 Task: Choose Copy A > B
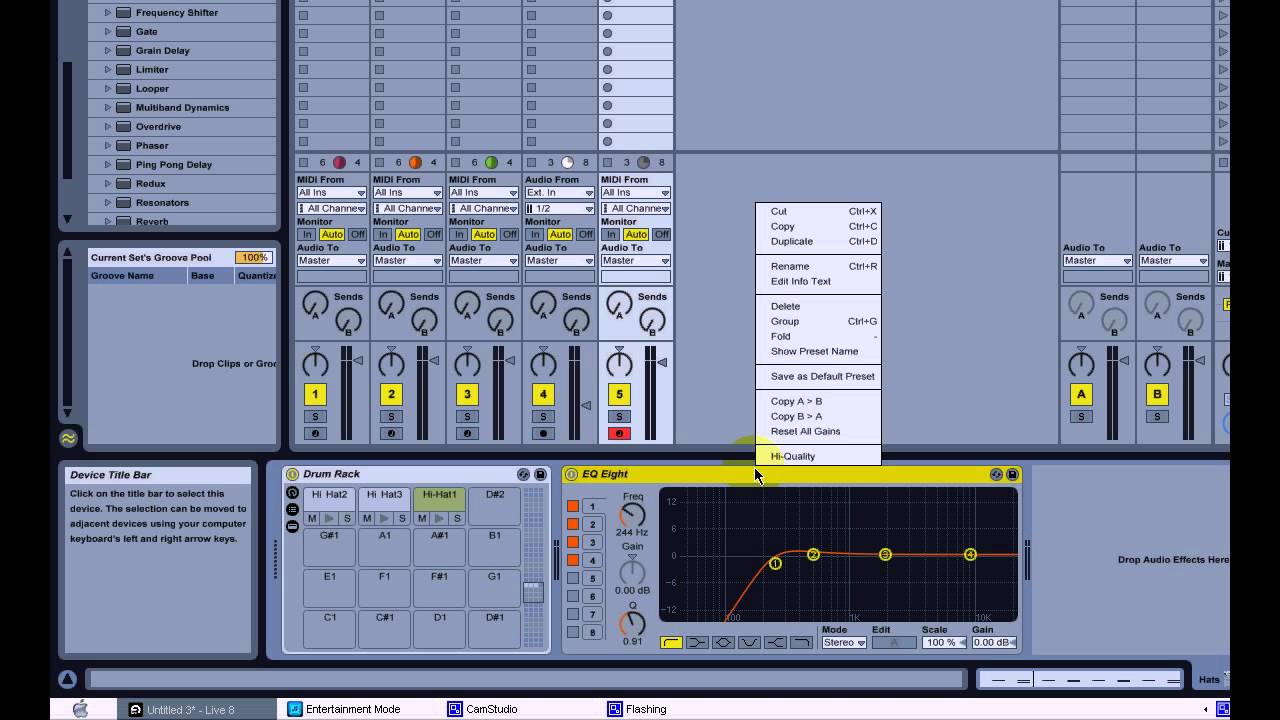[x=818, y=401]
